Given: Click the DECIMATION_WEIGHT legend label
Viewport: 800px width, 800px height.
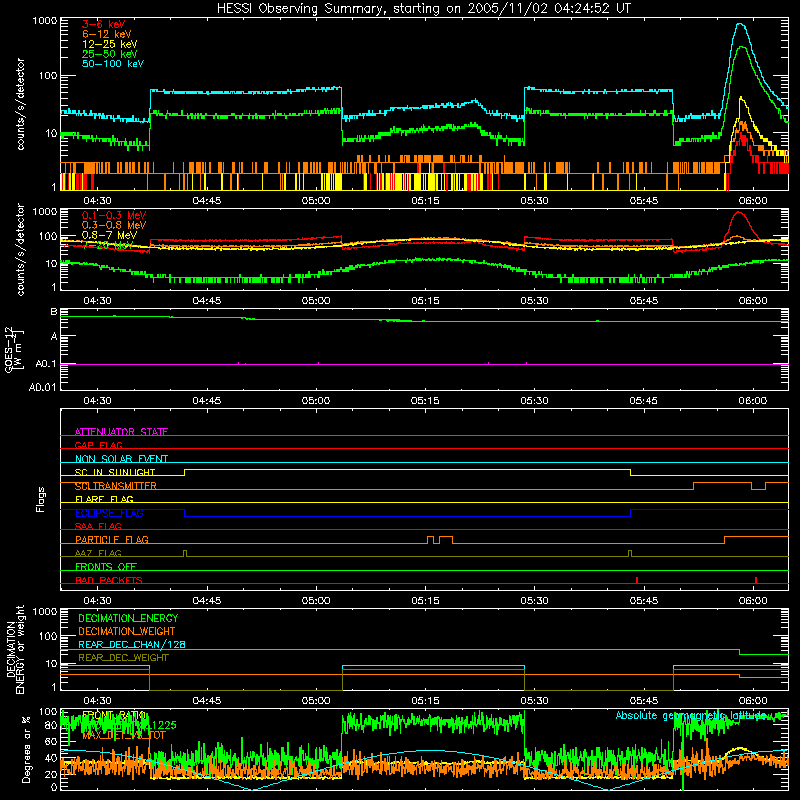Looking at the screenshot, I should [127, 632].
